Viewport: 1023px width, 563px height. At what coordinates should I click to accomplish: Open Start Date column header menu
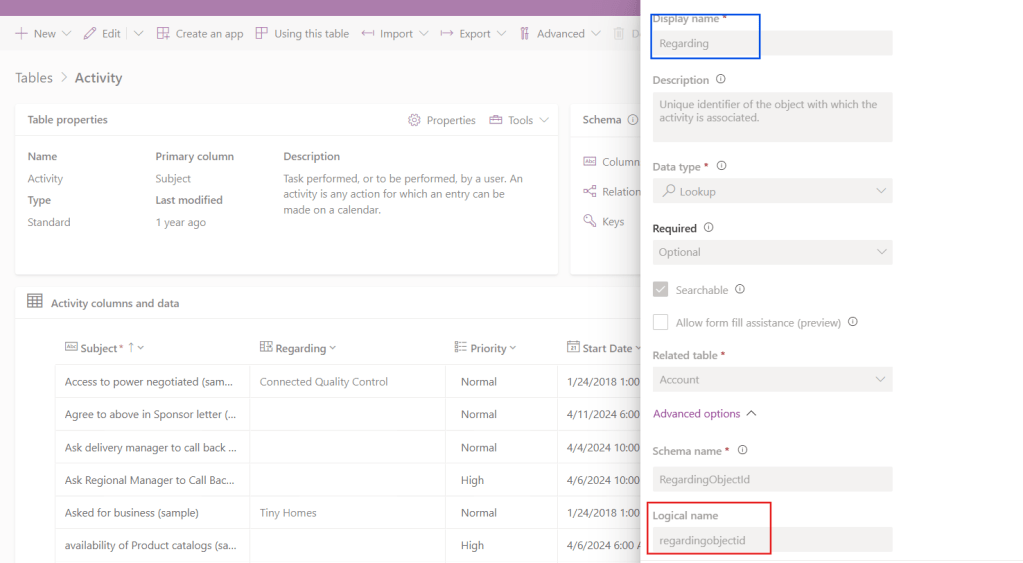pos(603,348)
